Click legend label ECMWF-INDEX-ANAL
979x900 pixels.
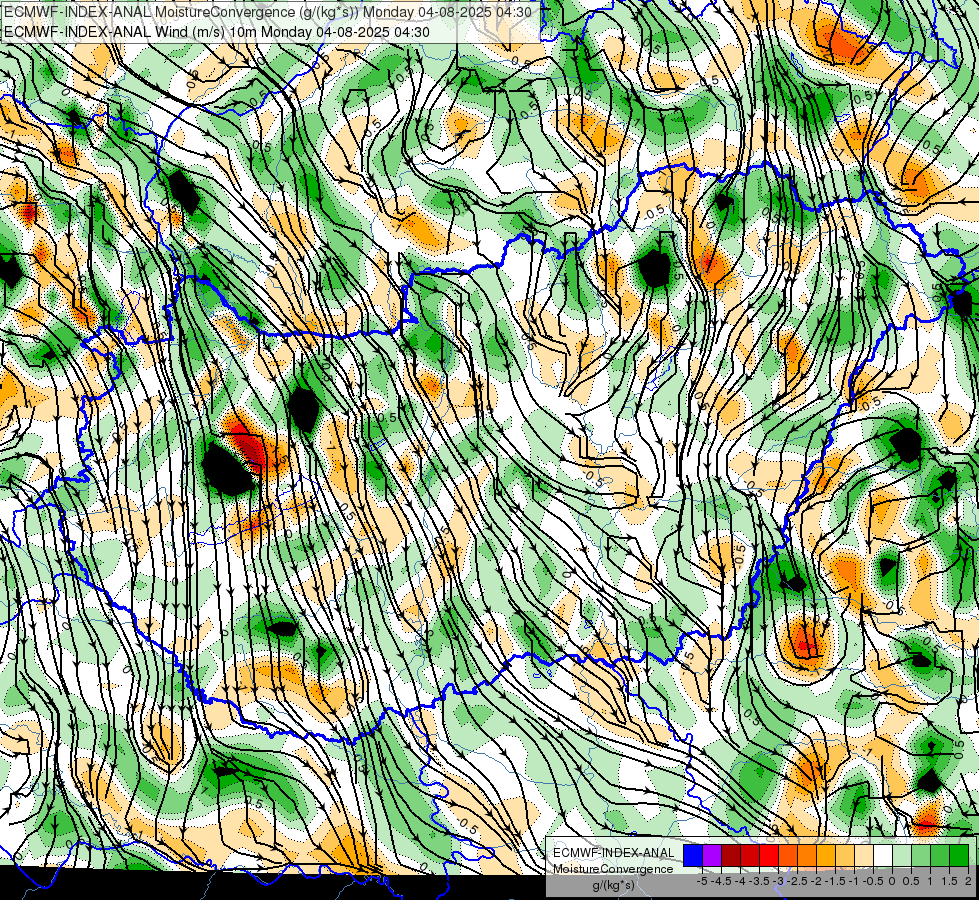(614, 853)
